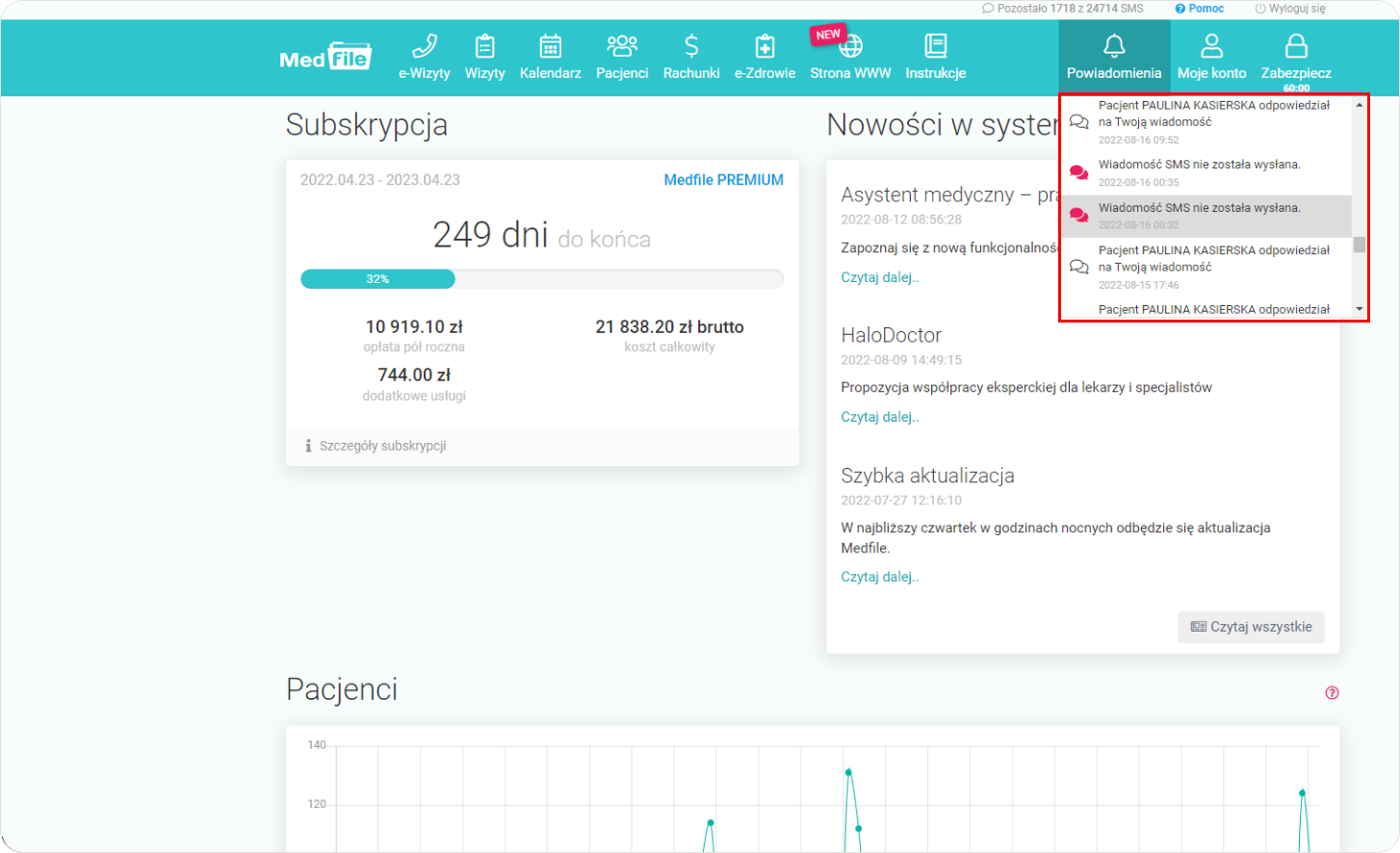Click chat icon of 17:46 notification

pos(1079,267)
